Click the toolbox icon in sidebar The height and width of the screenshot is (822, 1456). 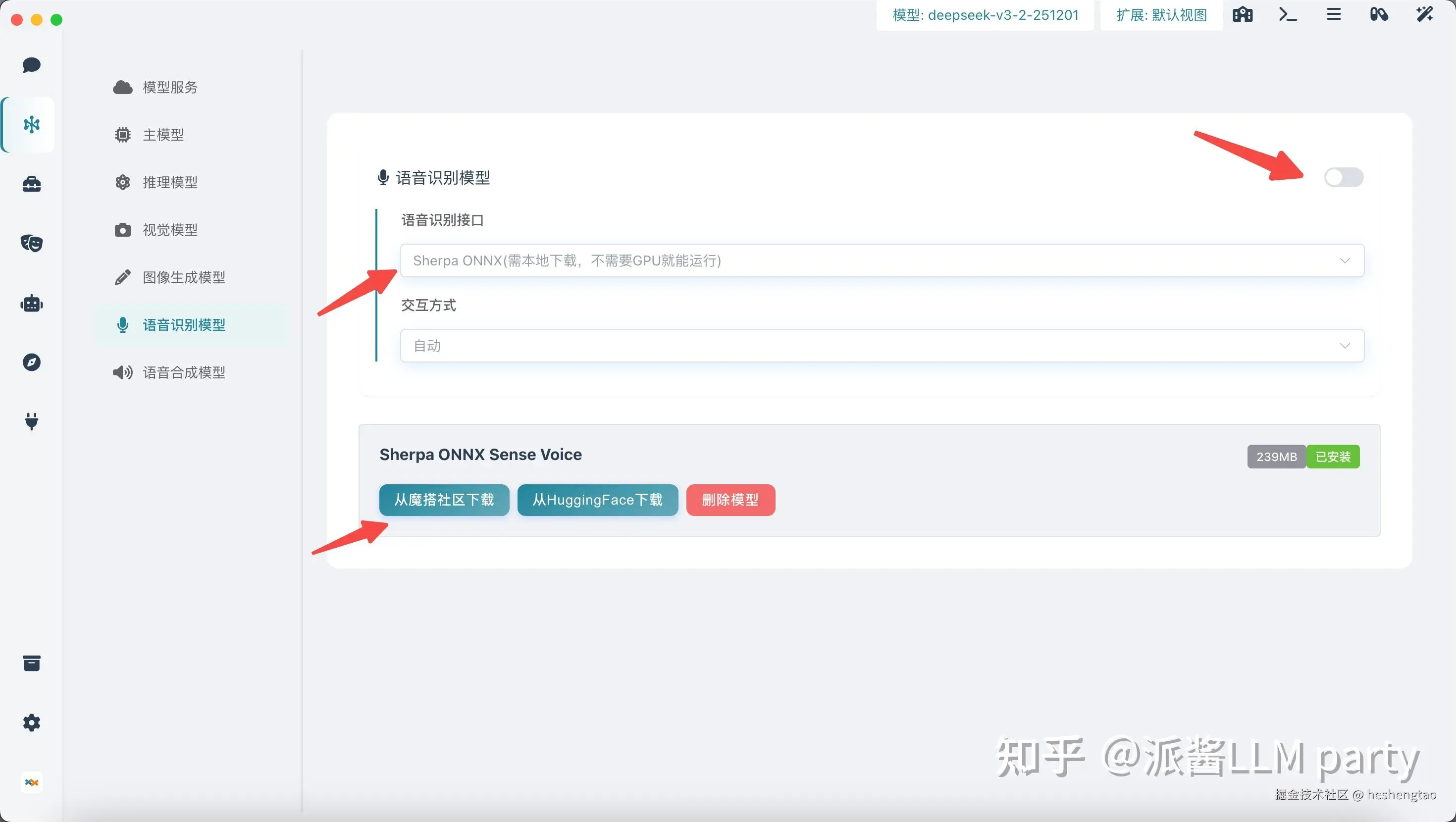32,184
